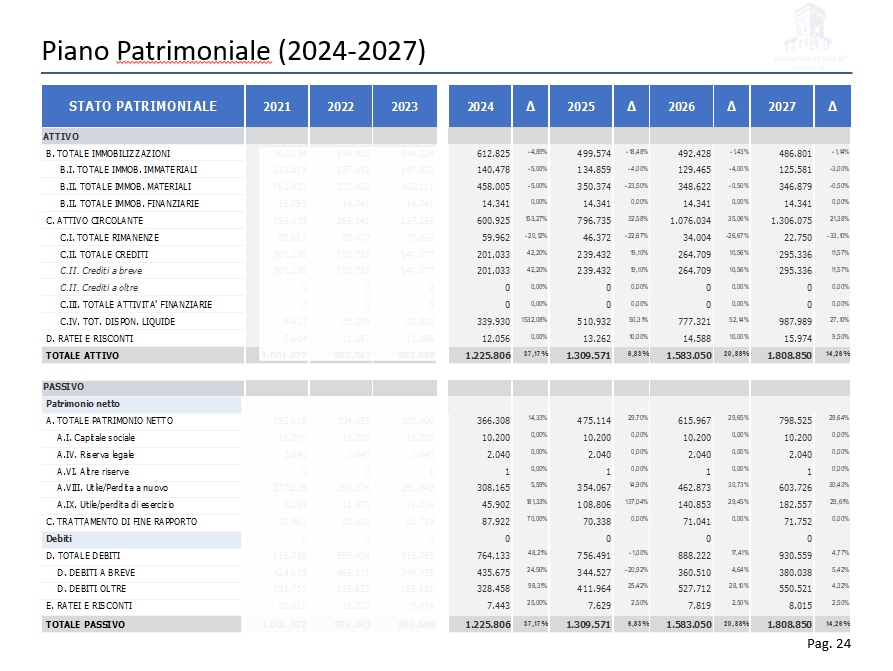Click the C. ATTIVO CIRCOLANTE row label
893x671 pixels.
pyautogui.click(x=94, y=220)
